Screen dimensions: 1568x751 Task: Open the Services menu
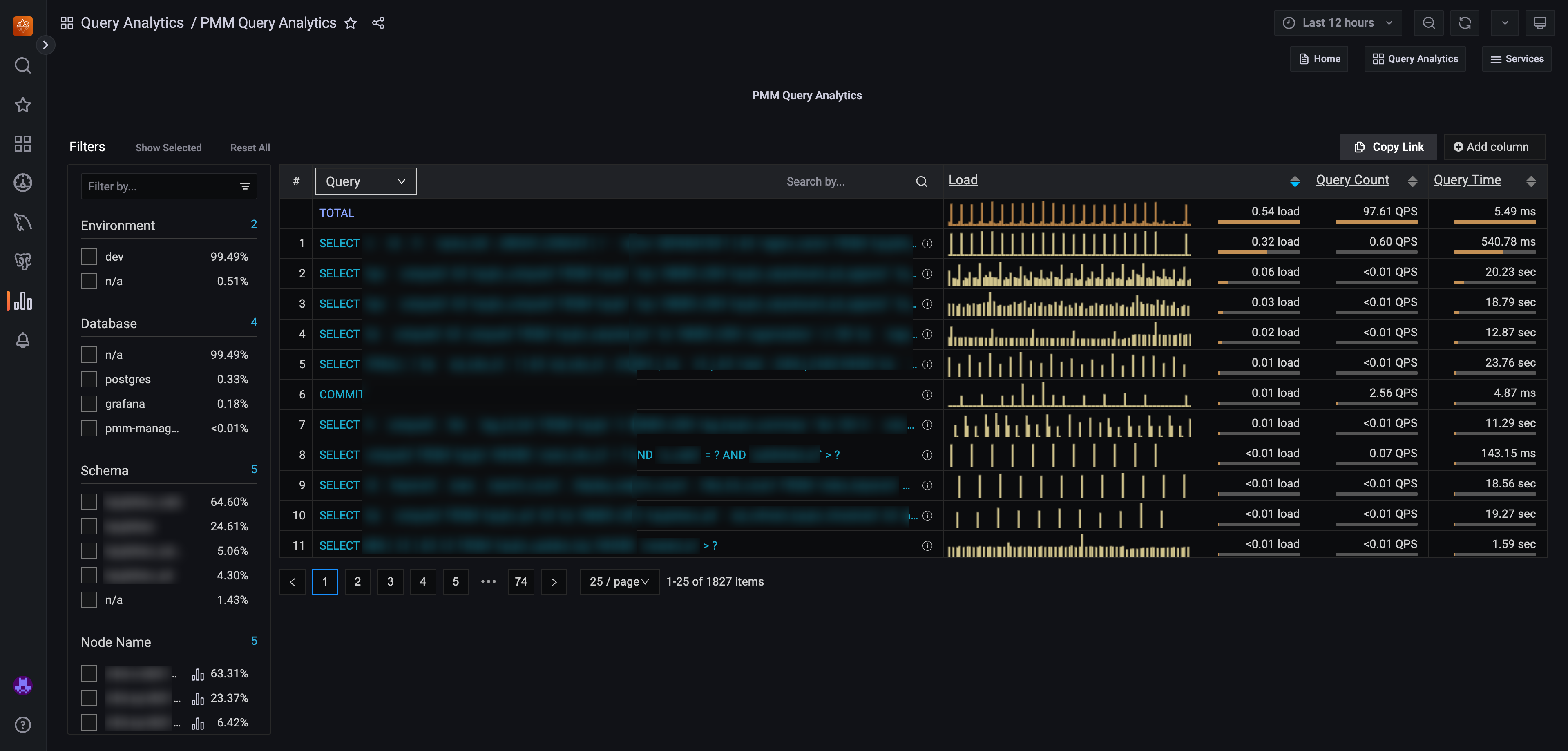[1516, 59]
